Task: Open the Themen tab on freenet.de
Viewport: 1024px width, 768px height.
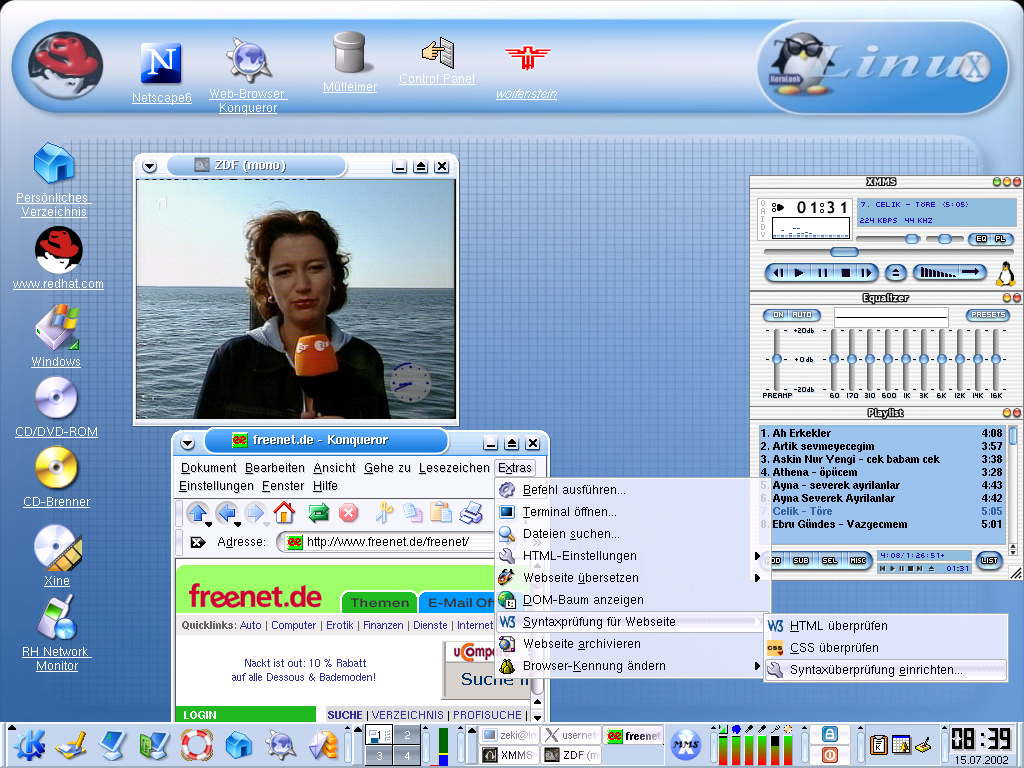Action: [379, 602]
